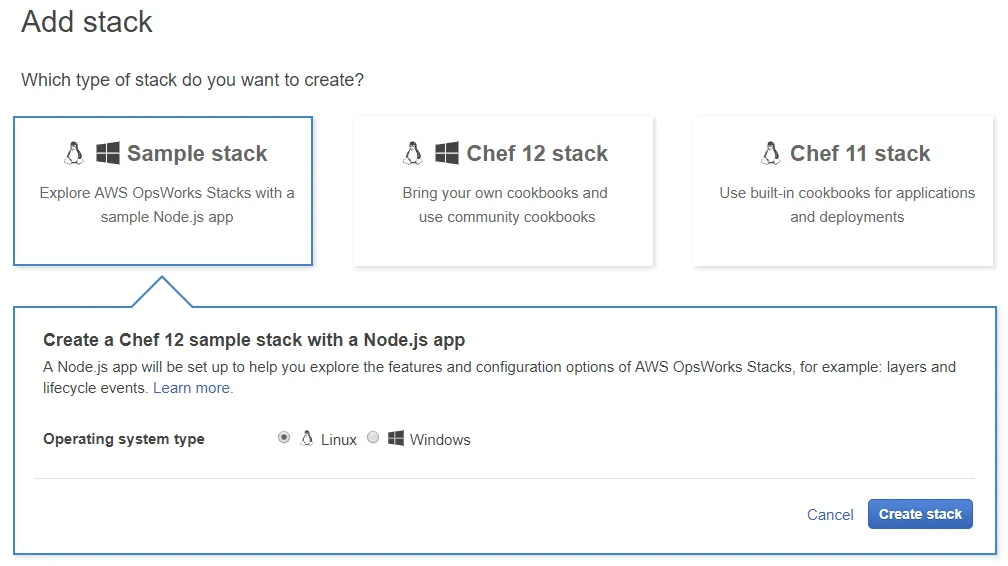1008x566 pixels.
Task: Click the Windows label text
Action: click(440, 440)
